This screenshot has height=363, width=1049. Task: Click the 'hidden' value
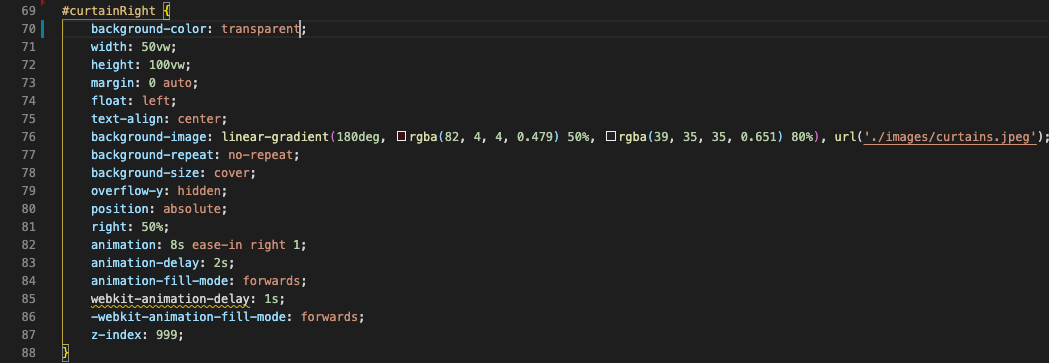pos(199,191)
